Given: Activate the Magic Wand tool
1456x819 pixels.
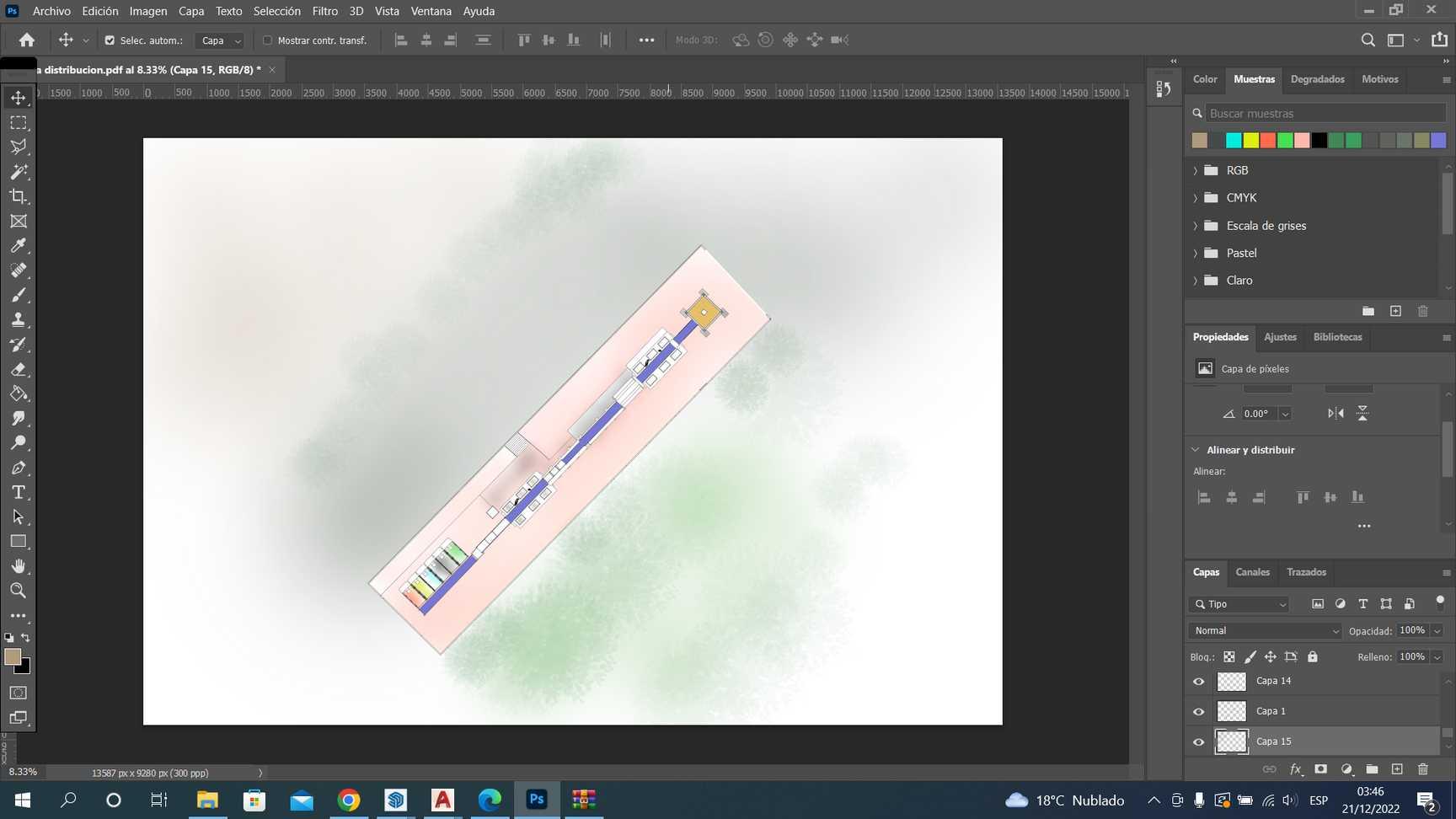Looking at the screenshot, I should (19, 172).
